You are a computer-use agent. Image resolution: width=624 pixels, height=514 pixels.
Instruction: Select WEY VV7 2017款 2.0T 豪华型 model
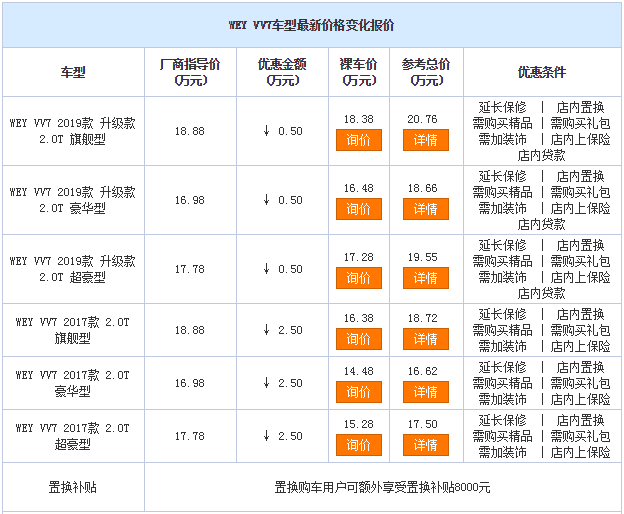72,383
